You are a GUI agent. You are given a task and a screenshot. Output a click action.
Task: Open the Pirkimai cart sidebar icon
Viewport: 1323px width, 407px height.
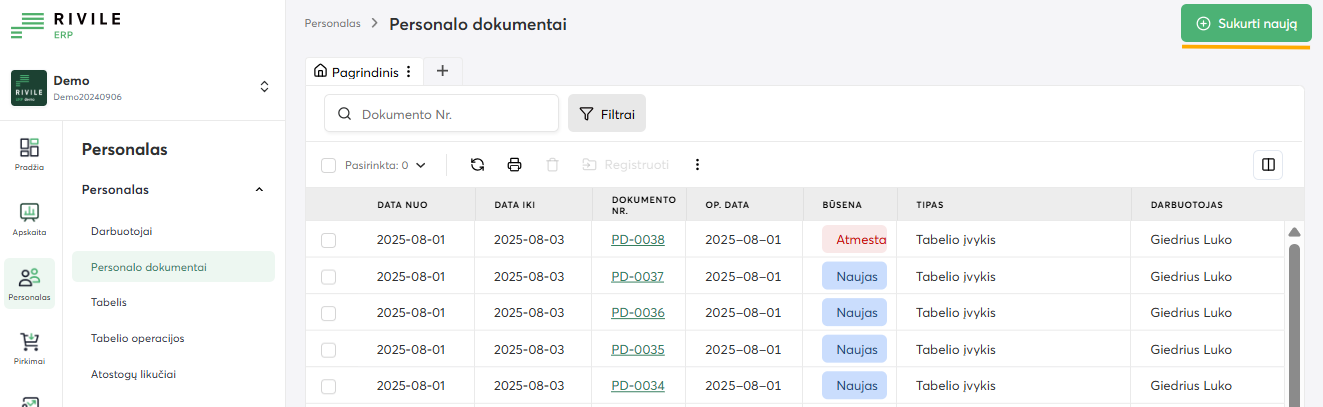tap(29, 348)
